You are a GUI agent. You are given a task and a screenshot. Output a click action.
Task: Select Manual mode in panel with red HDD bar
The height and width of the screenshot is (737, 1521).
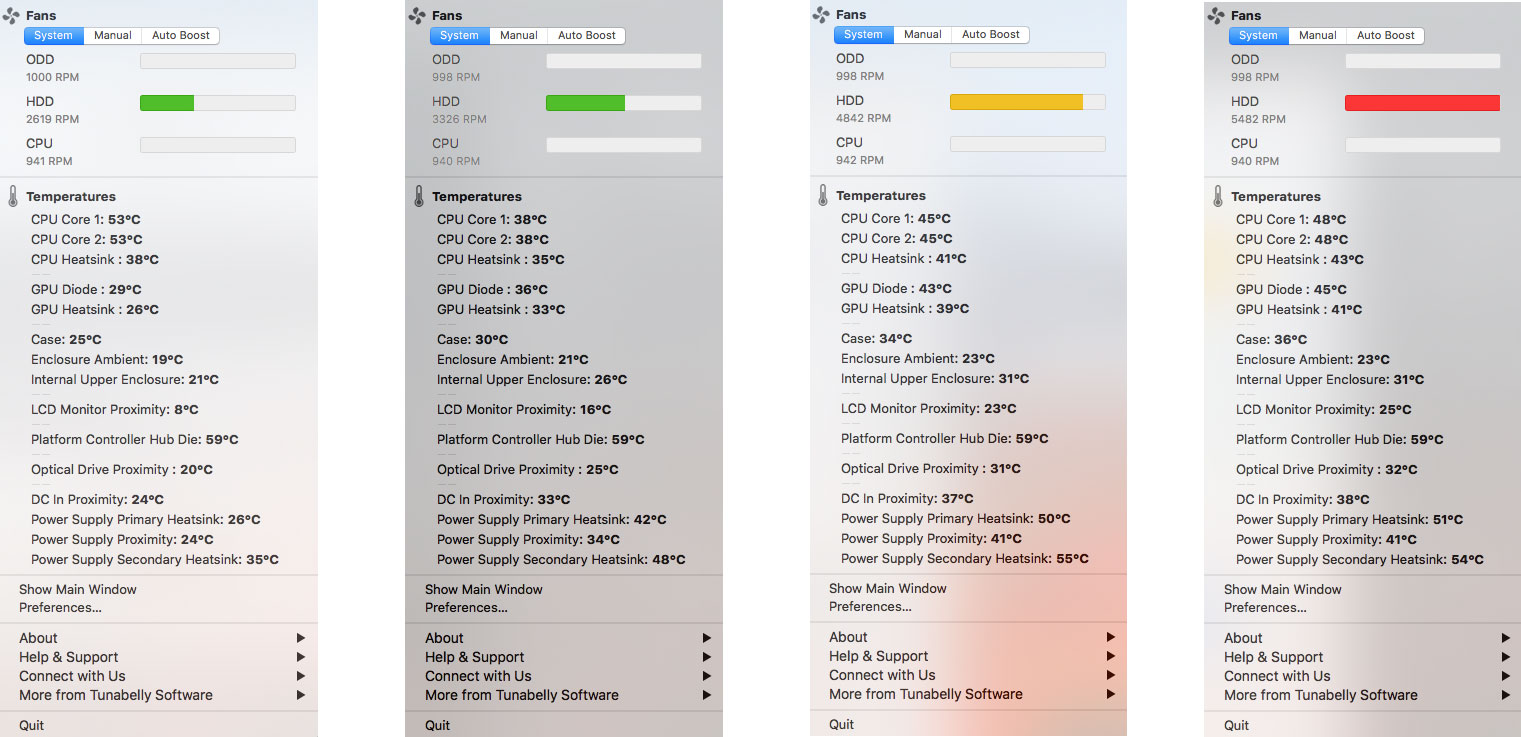(1317, 35)
